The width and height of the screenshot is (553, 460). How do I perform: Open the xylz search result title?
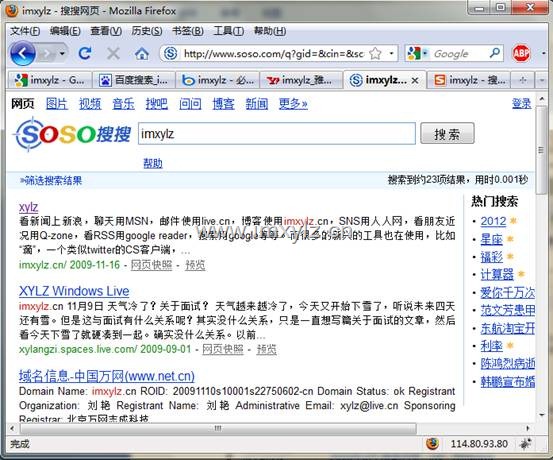(x=28, y=207)
